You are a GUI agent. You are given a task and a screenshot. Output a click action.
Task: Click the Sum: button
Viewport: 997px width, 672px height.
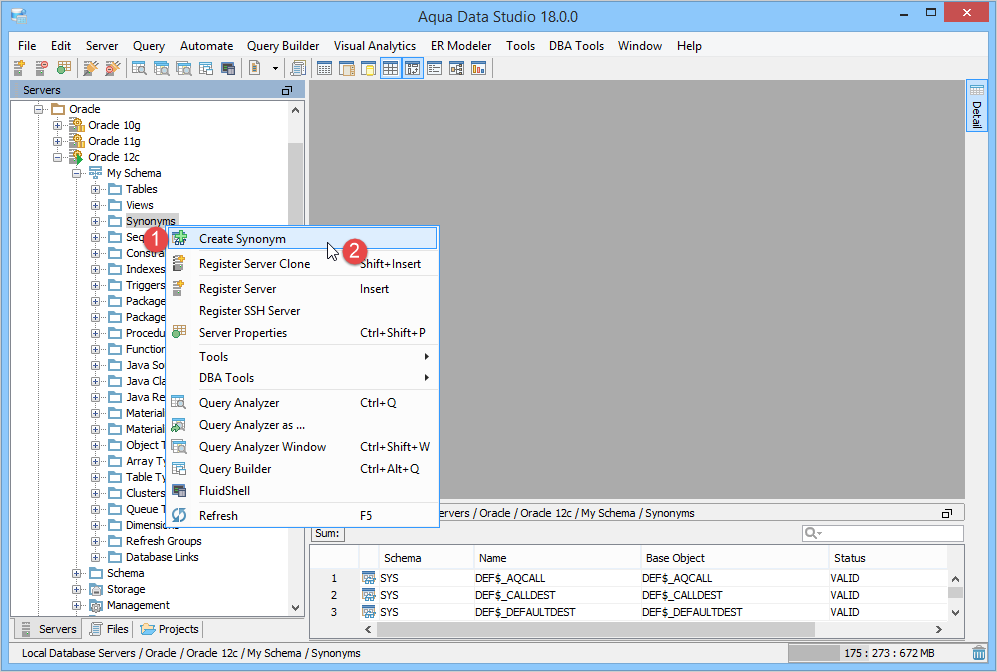(327, 533)
